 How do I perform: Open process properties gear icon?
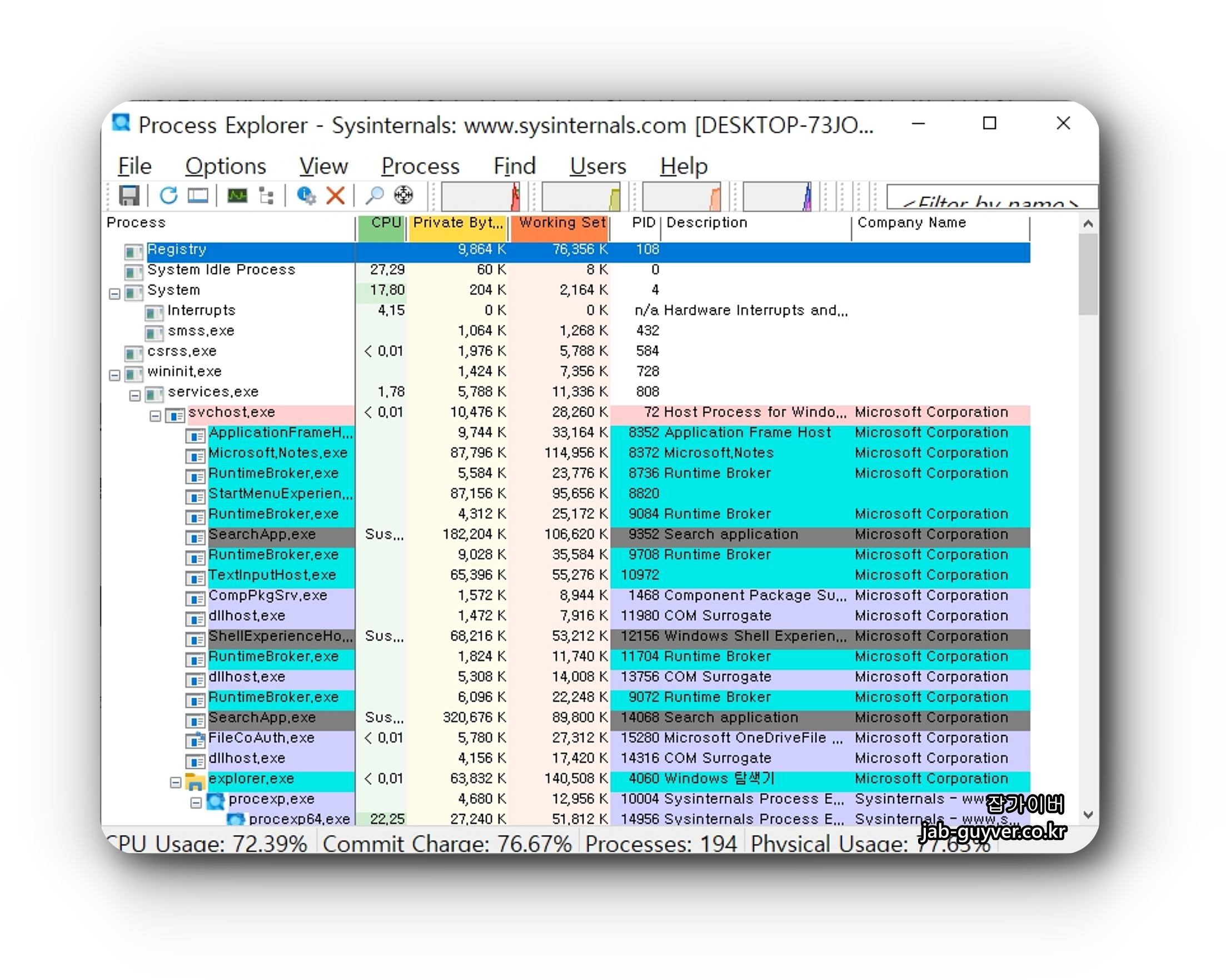pyautogui.click(x=307, y=196)
